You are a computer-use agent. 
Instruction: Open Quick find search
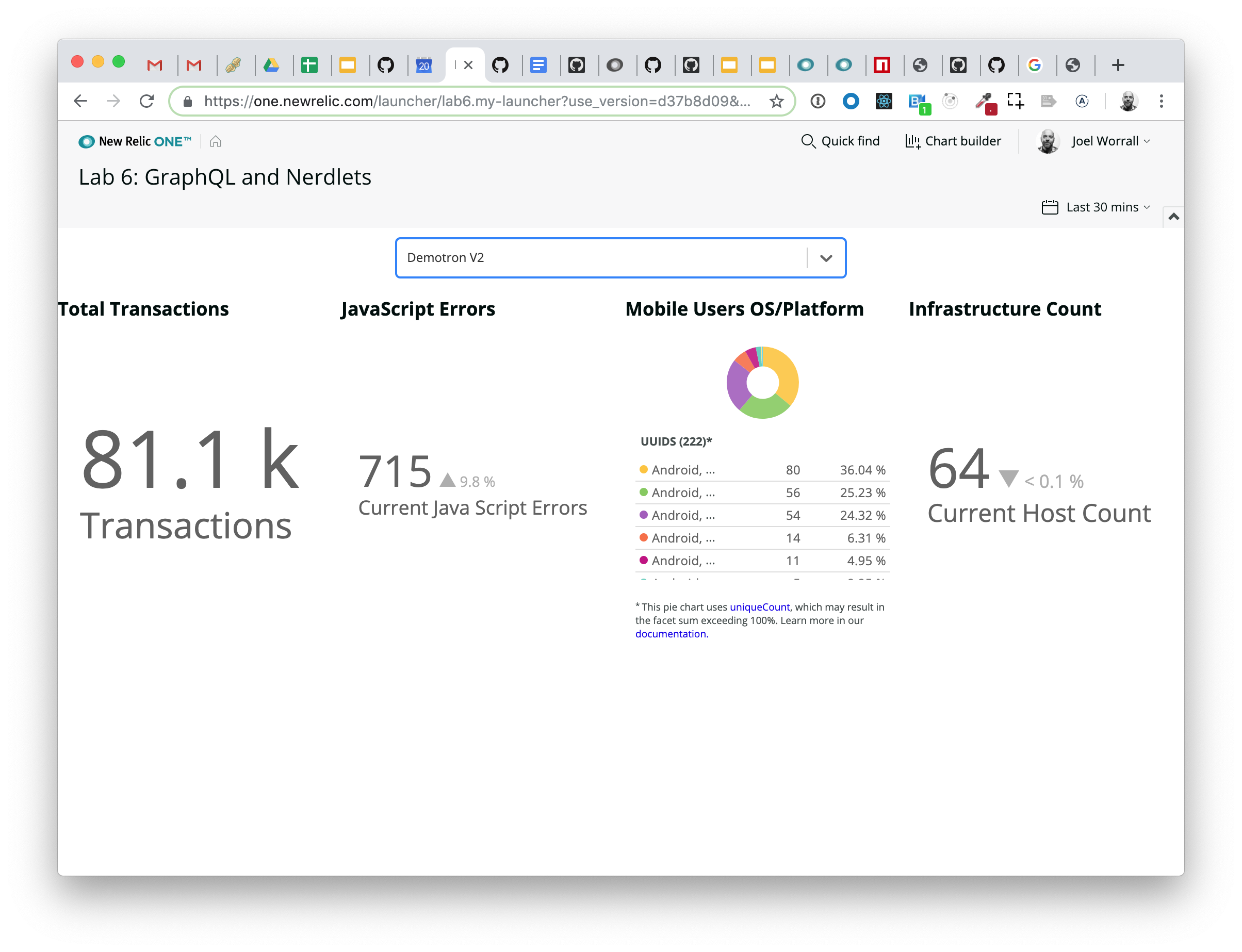tap(840, 141)
